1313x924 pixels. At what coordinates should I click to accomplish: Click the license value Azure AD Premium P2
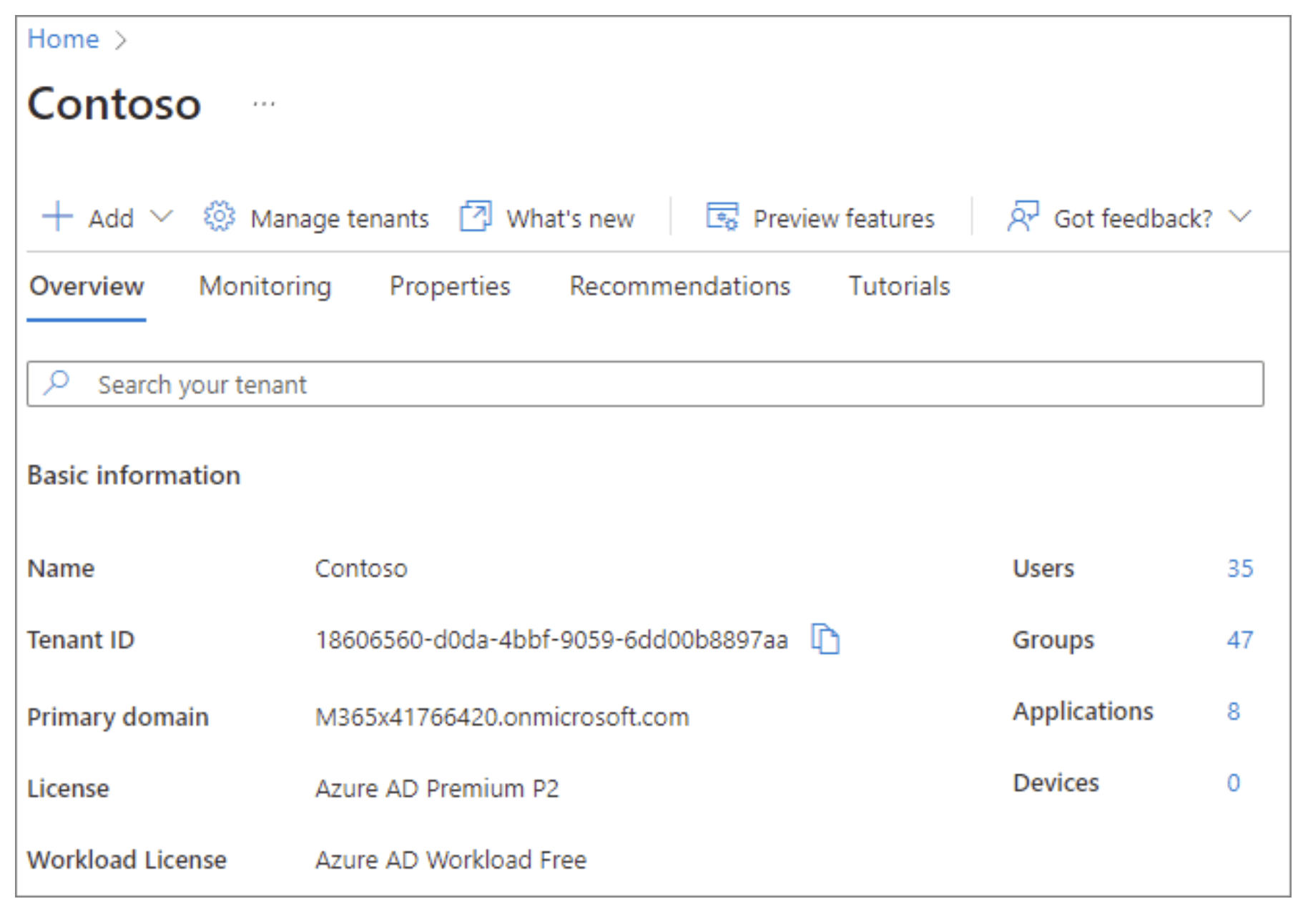tap(437, 789)
